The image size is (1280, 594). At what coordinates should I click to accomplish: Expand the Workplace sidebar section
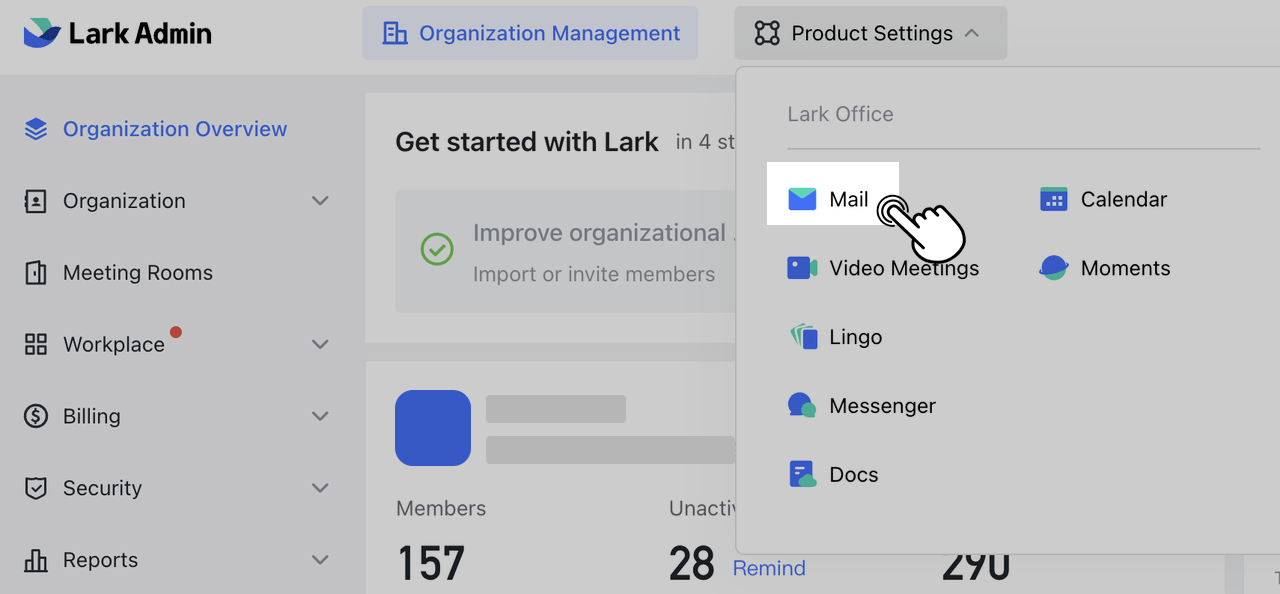pyautogui.click(x=320, y=344)
